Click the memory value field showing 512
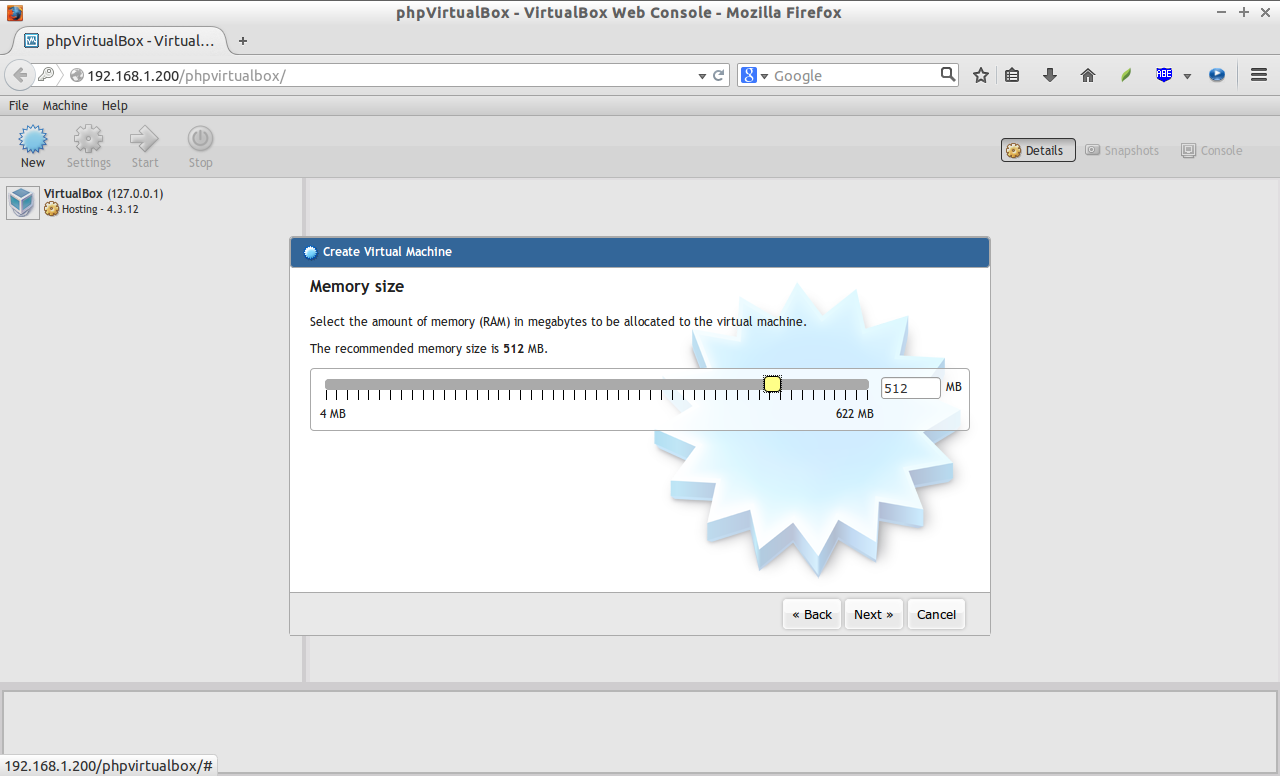This screenshot has height=776, width=1280. pos(911,388)
